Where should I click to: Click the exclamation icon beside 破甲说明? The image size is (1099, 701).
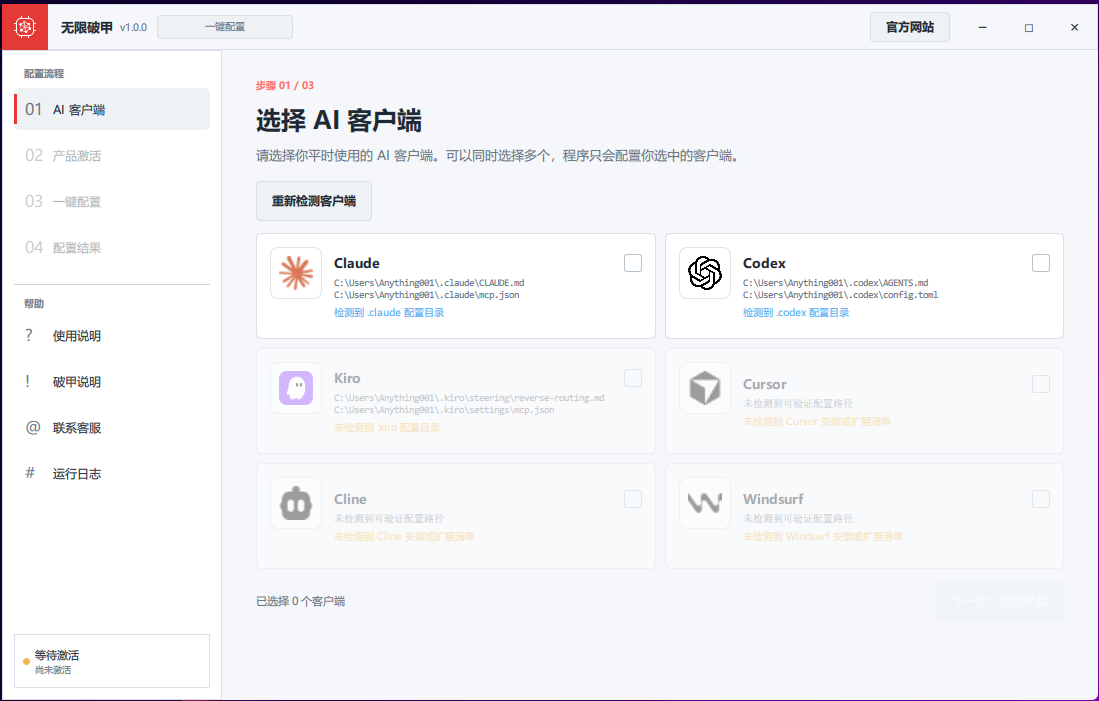point(27,381)
